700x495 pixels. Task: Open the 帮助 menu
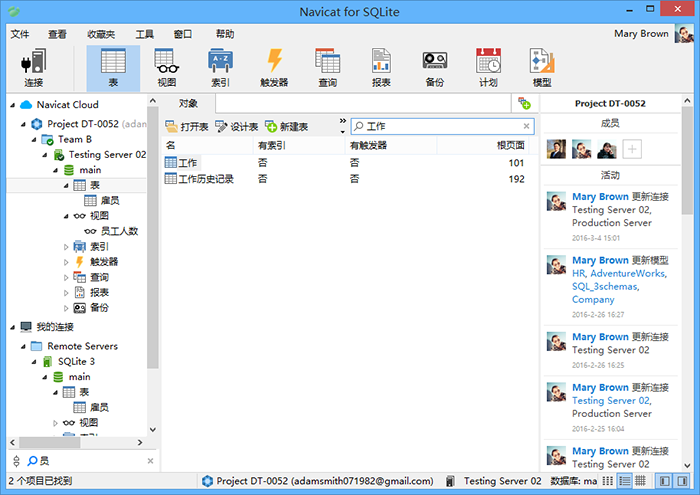225,34
